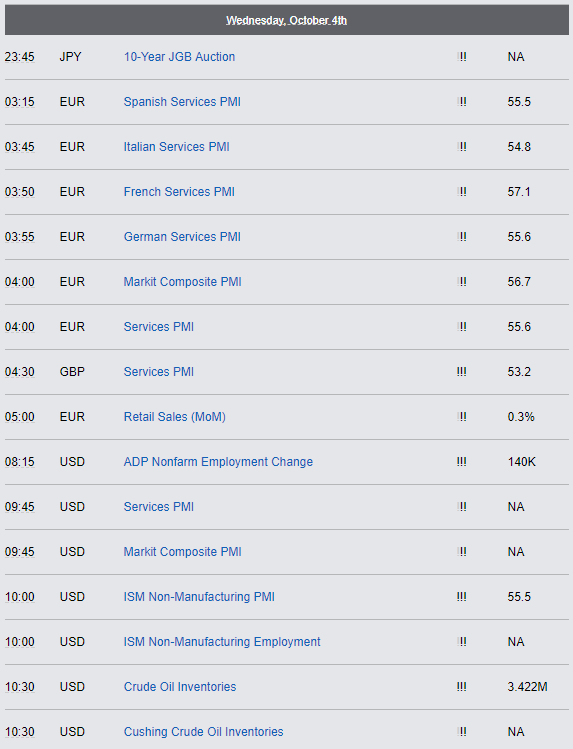Open ADP Nonfarm Employment Change link

click(x=218, y=461)
